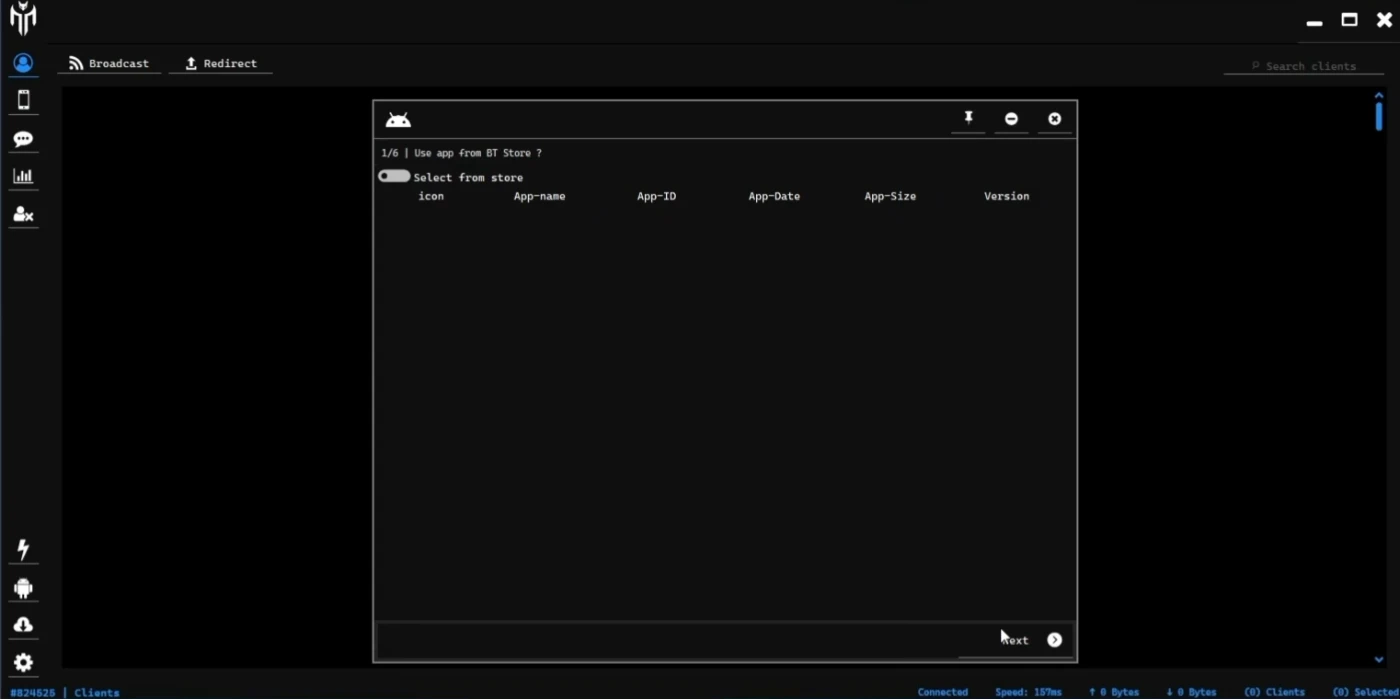Click the App-Size column header
The height and width of the screenshot is (699, 1400).
click(890, 196)
